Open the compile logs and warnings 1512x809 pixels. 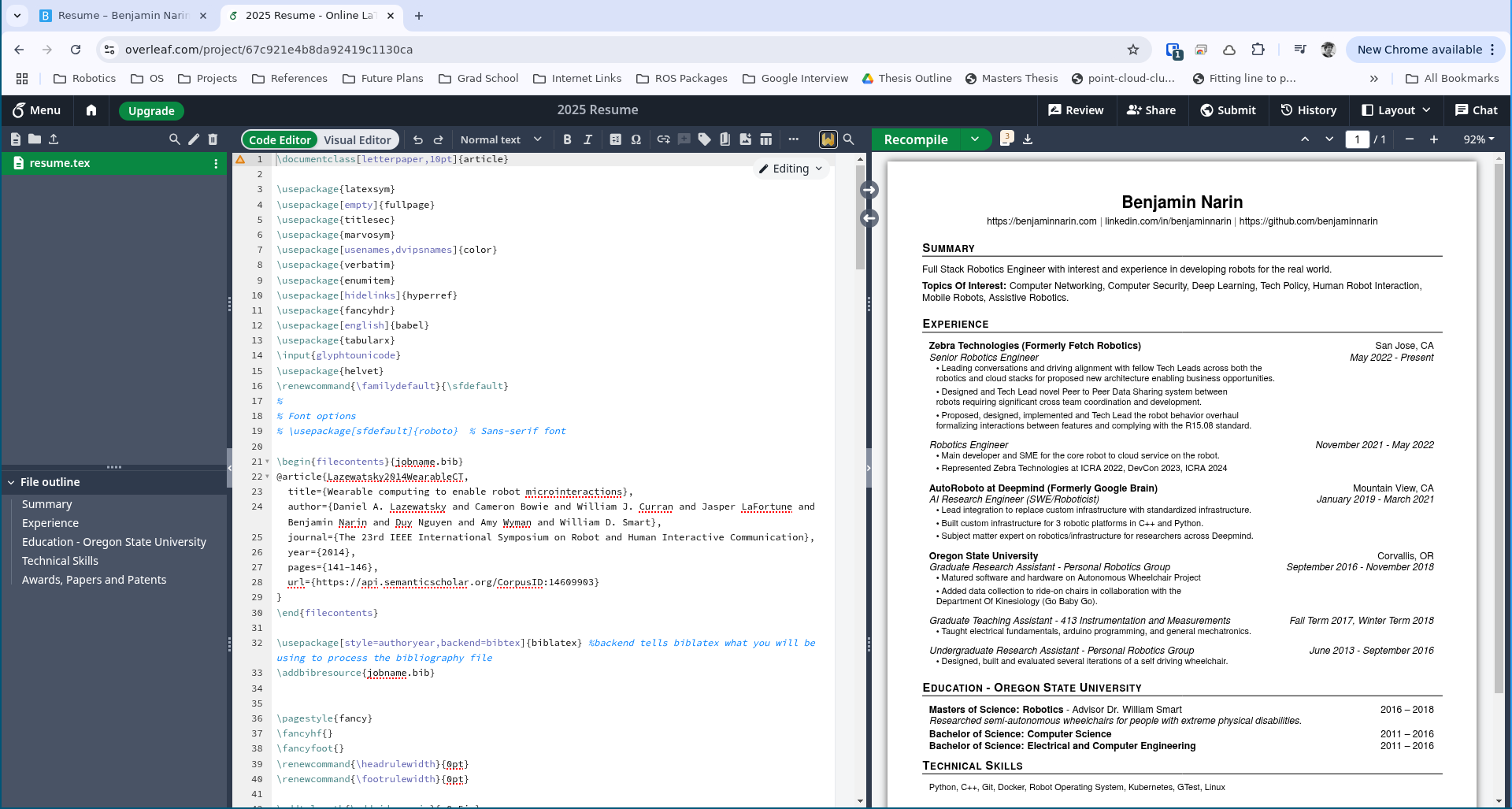coord(1006,139)
